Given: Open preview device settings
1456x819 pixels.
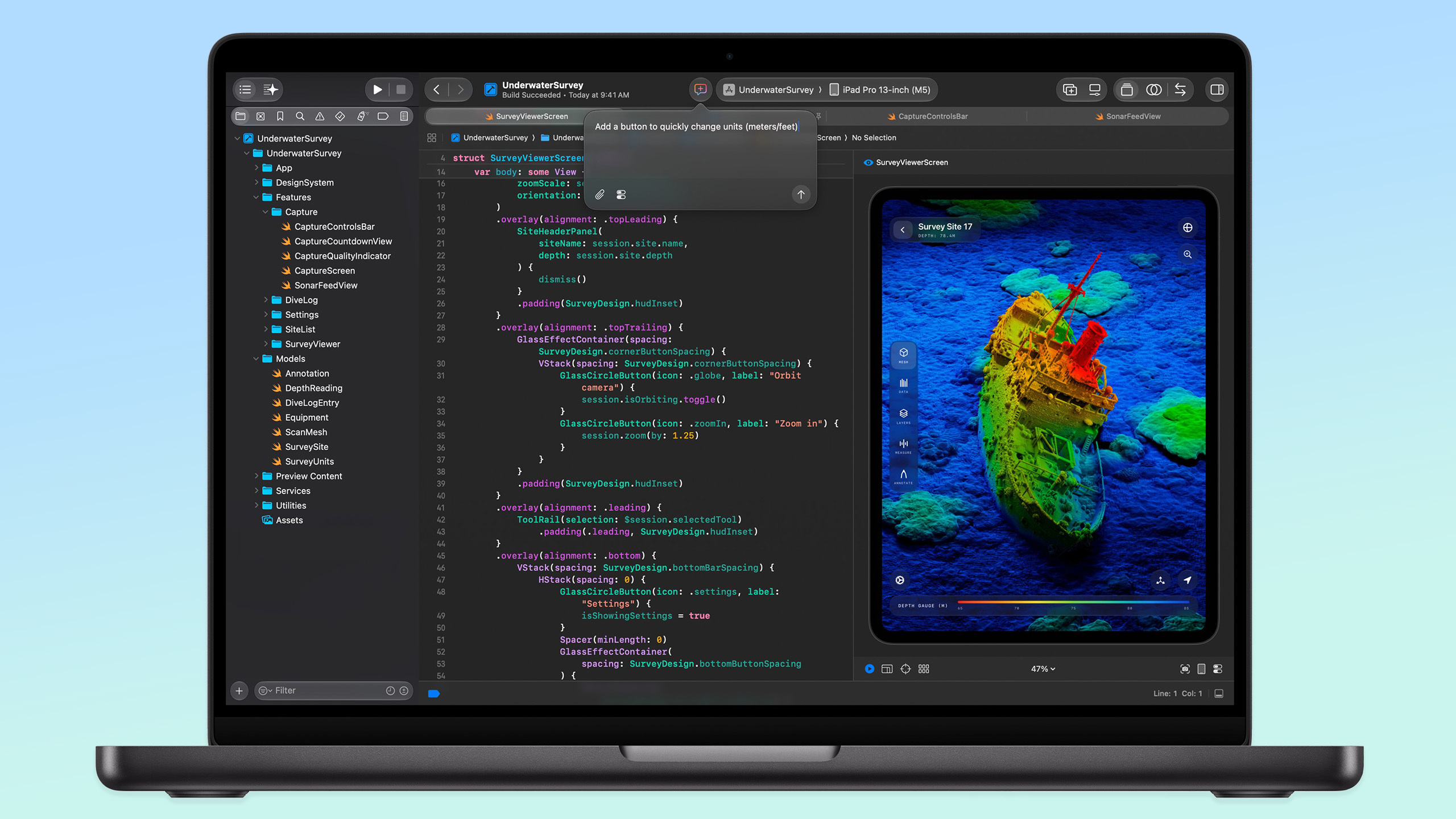Looking at the screenshot, I should [x=1218, y=669].
